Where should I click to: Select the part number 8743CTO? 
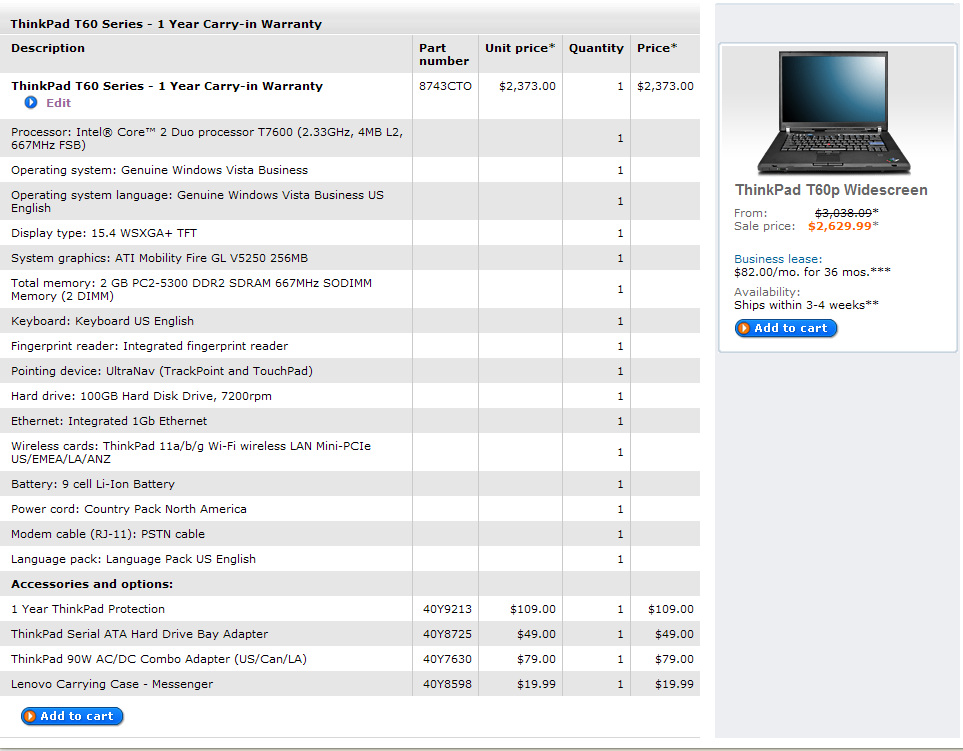coord(445,86)
